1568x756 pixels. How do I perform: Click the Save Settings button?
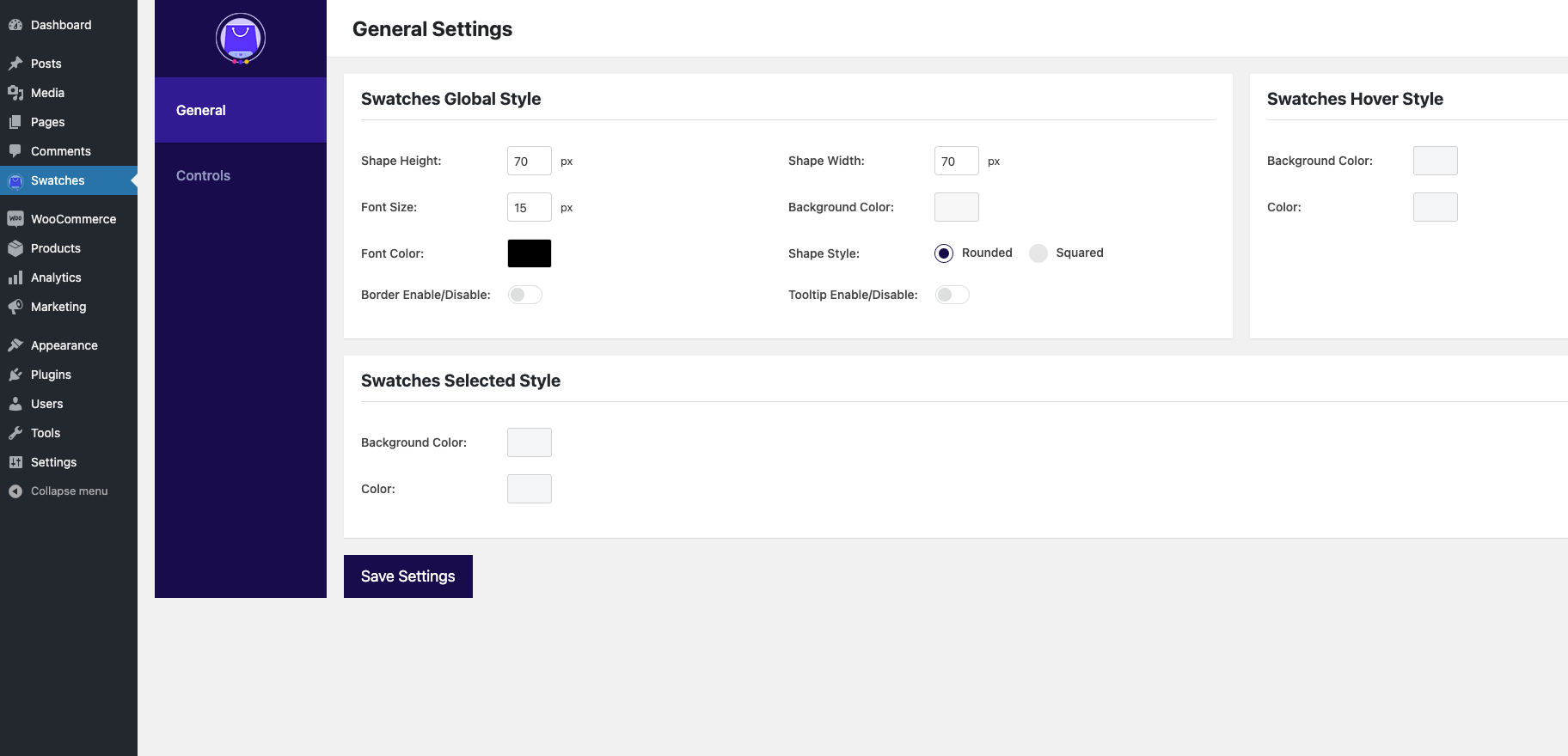point(408,576)
